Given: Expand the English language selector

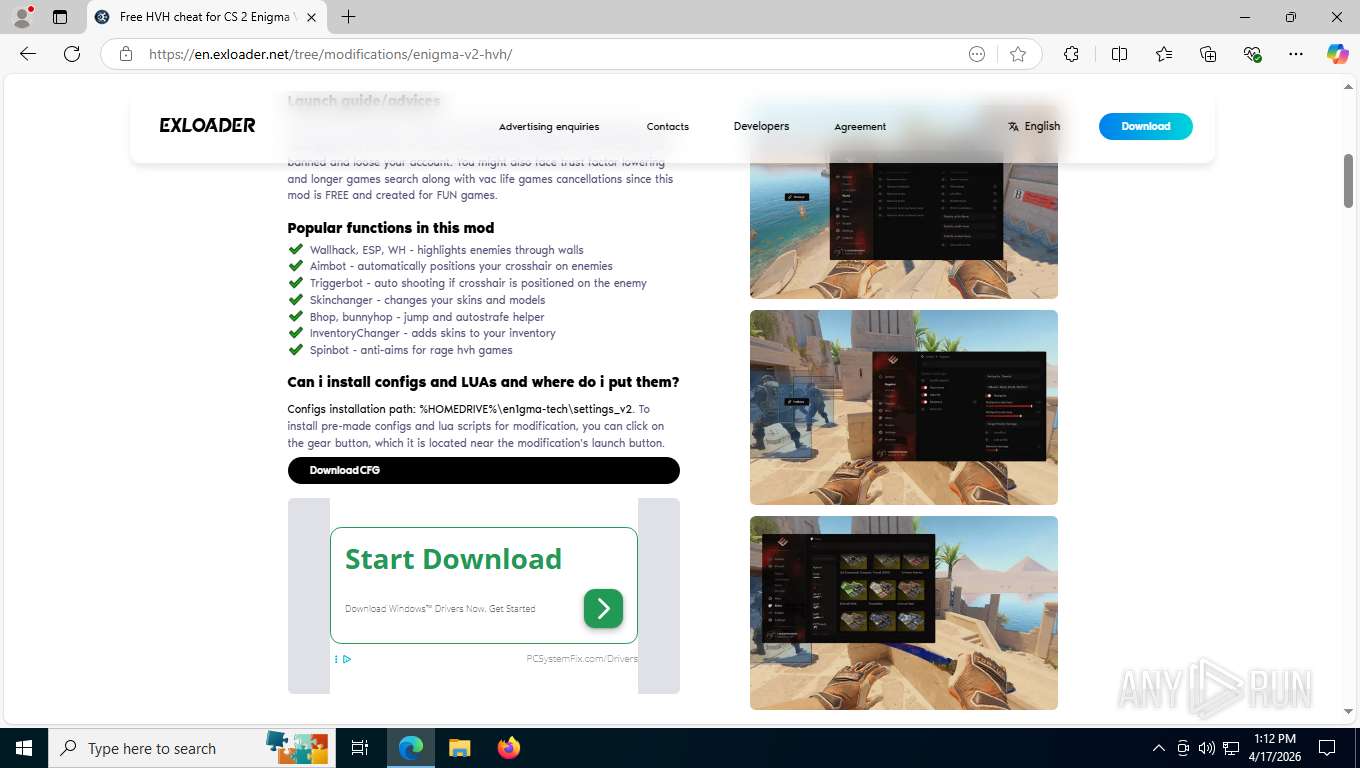Looking at the screenshot, I should (x=1034, y=126).
